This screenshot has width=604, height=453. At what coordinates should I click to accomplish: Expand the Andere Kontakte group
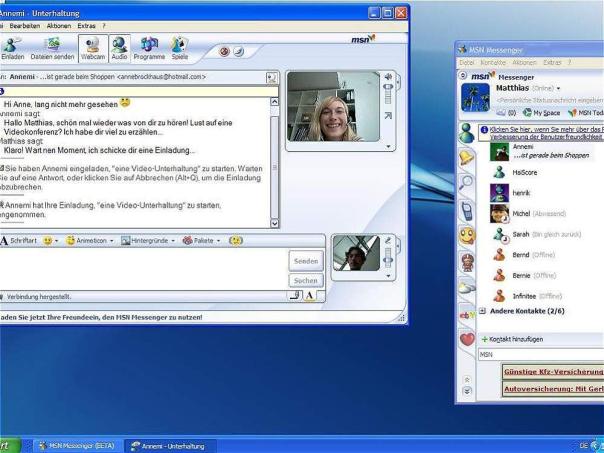point(520,311)
